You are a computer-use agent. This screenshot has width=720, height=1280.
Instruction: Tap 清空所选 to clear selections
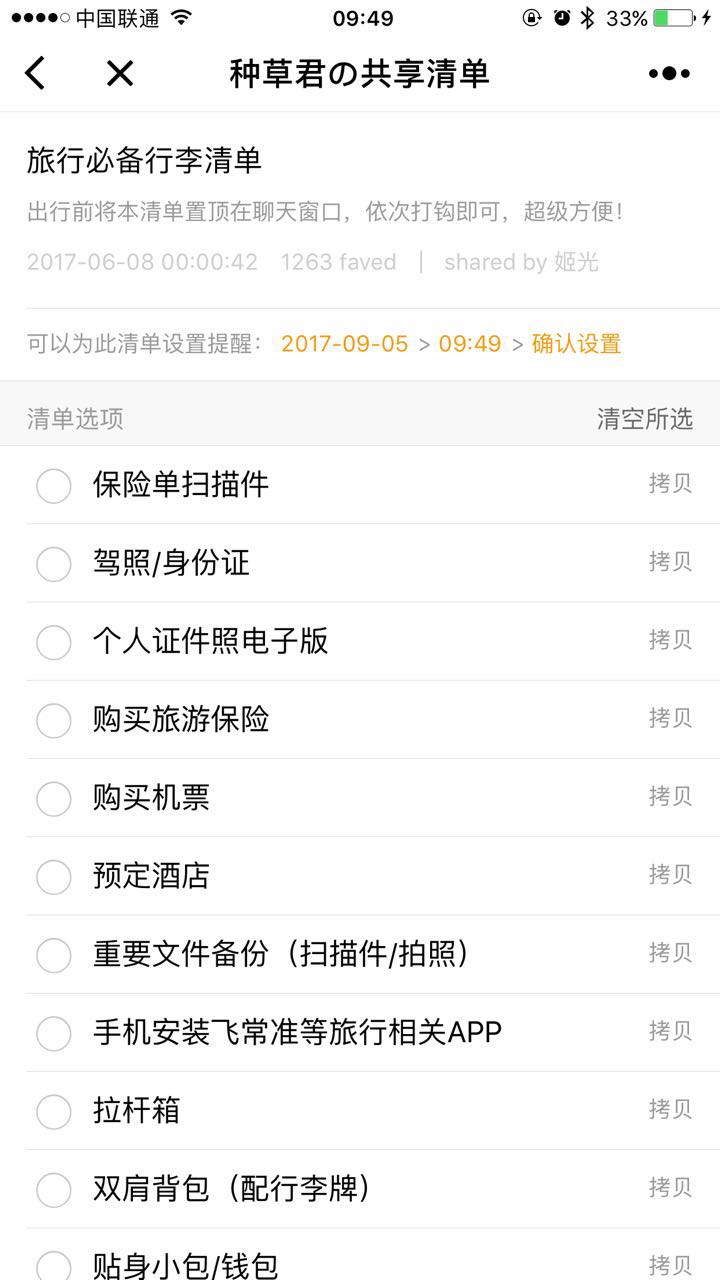point(645,419)
